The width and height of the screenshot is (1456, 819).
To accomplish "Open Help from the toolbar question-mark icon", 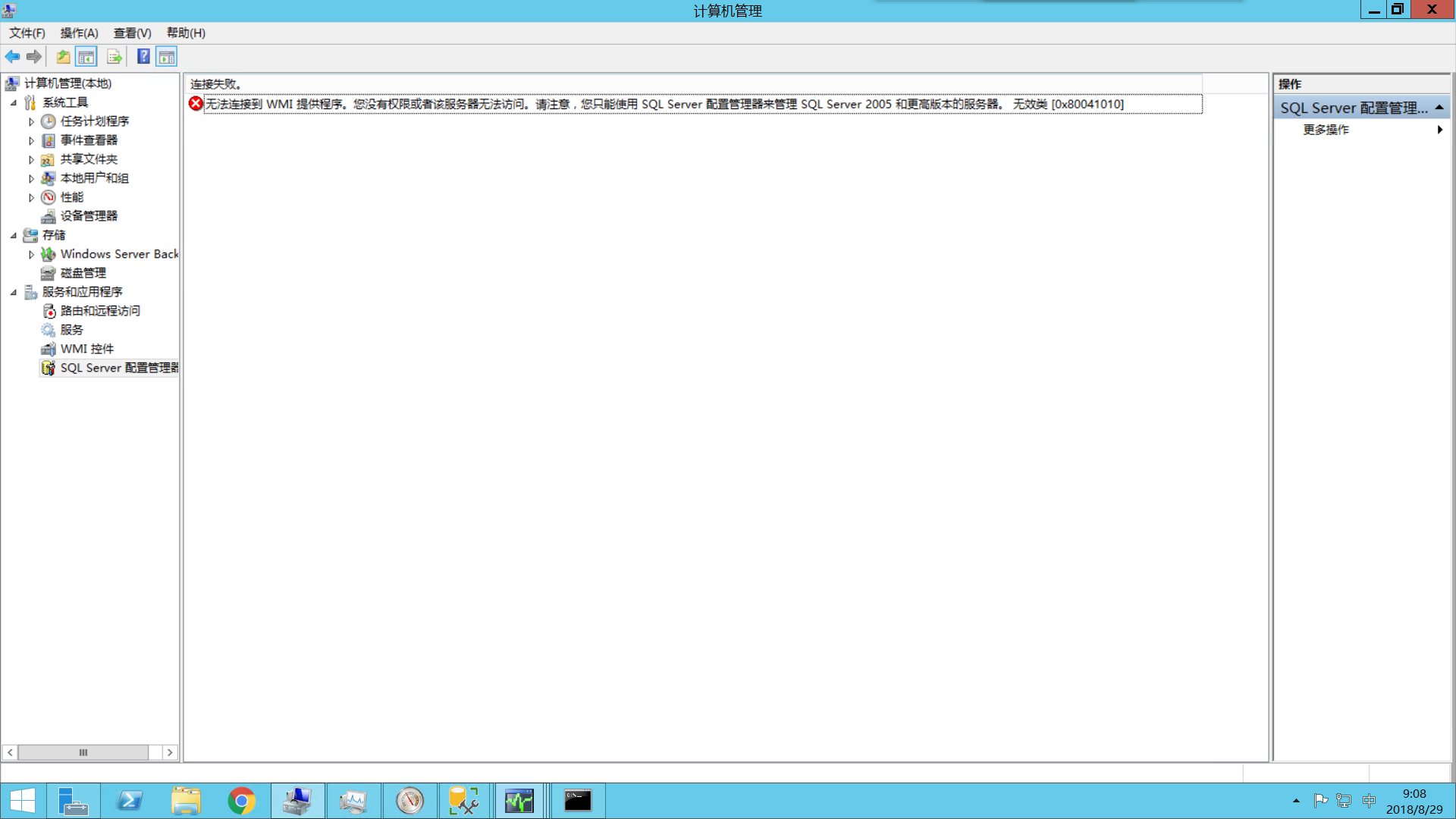I will (143, 57).
